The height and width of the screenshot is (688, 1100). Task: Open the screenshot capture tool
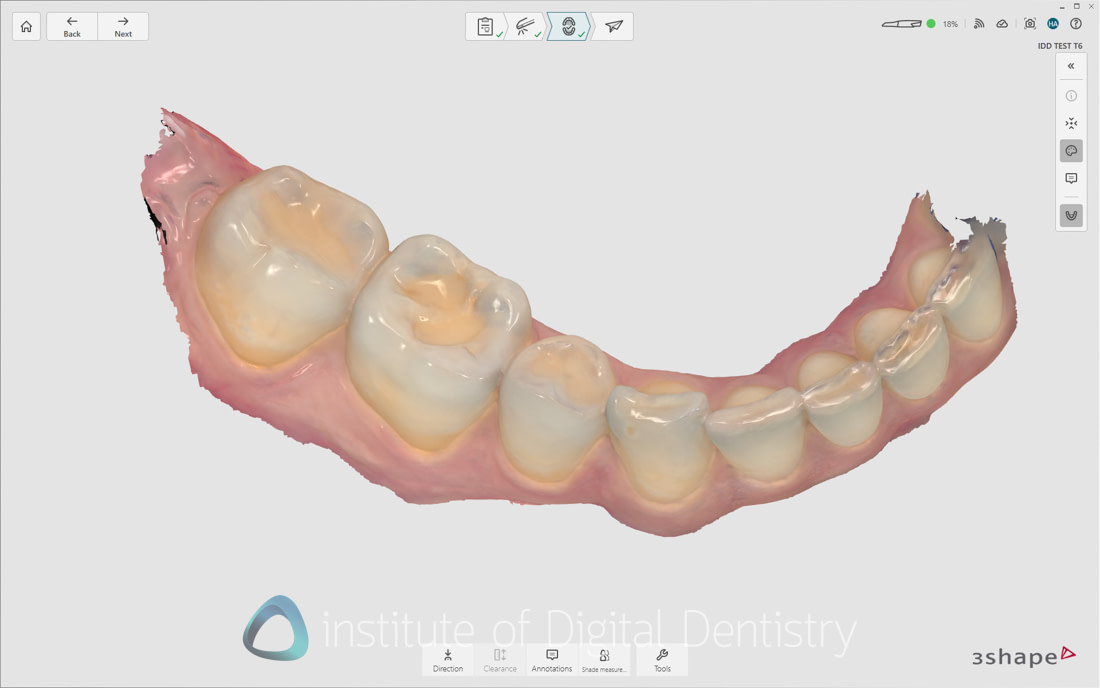click(x=1028, y=23)
